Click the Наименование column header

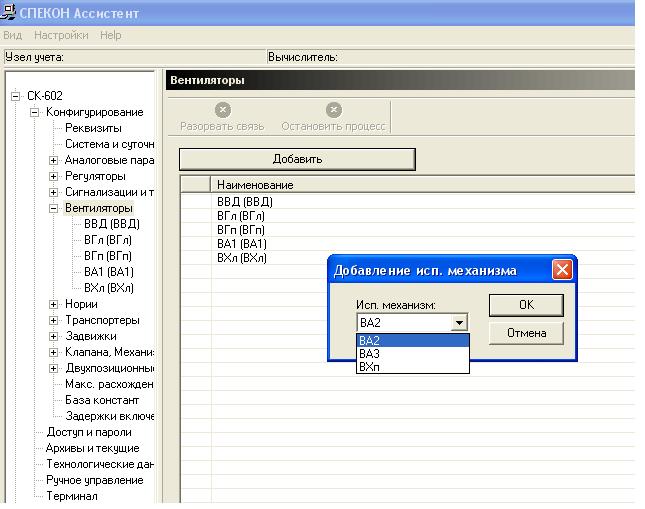[x=423, y=185]
